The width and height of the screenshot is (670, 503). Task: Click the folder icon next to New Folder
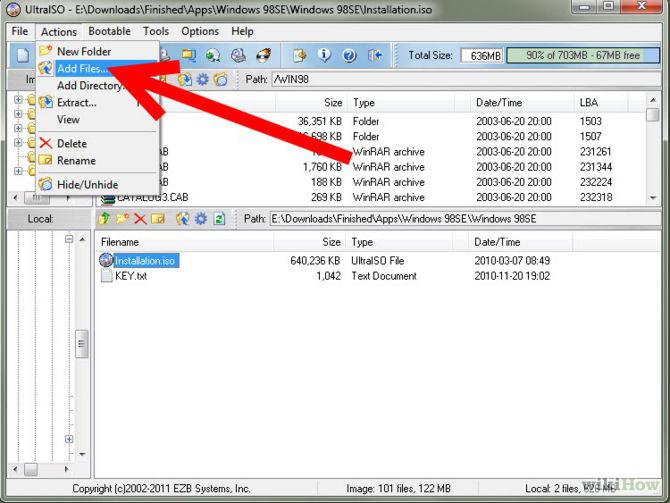(x=45, y=51)
